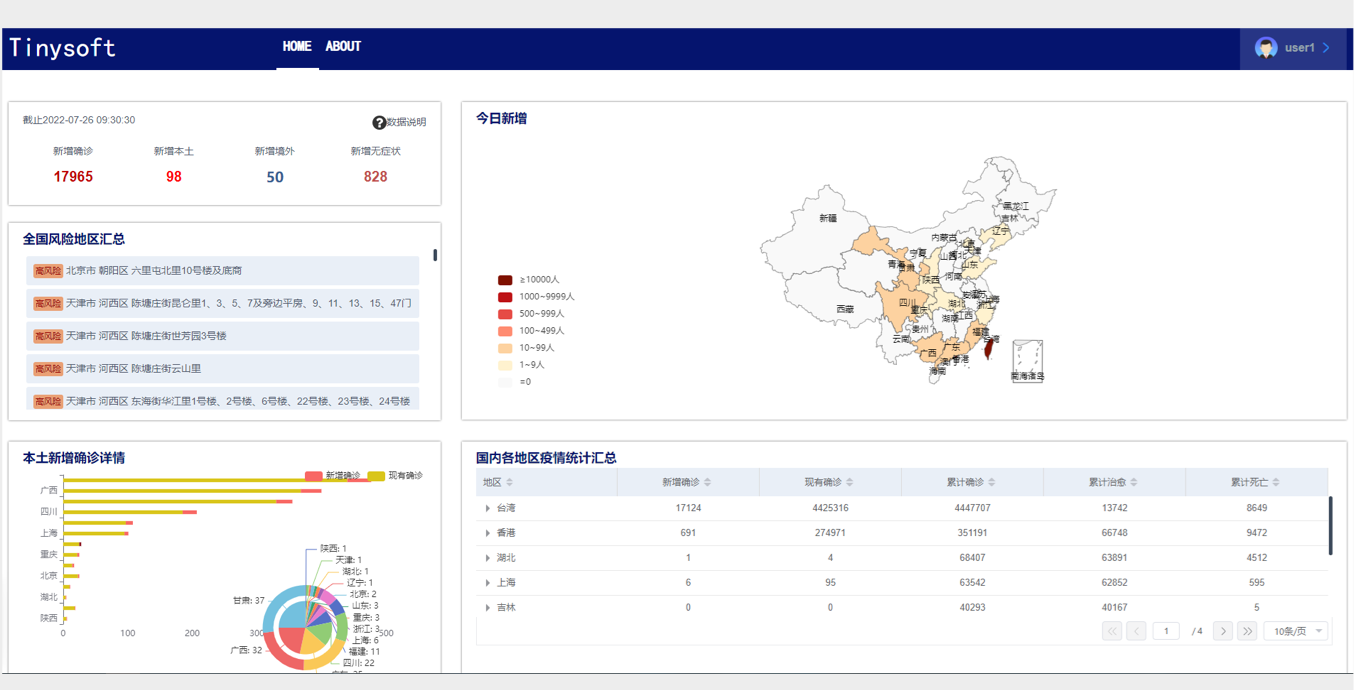Open the HOME navigation tab
This screenshot has width=1354, height=690.
click(x=297, y=47)
